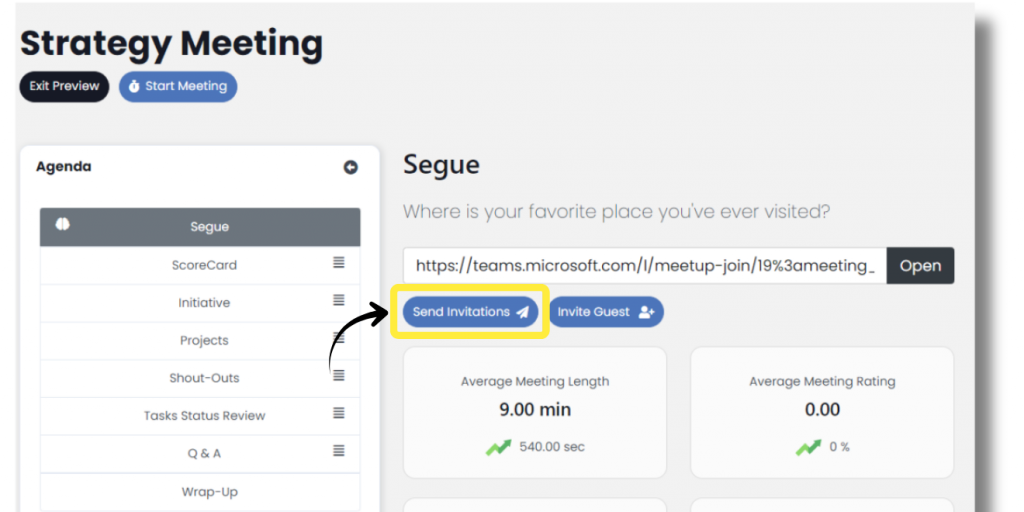Screen dimensions: 1024x512
Task: Collapse the Agenda panel arrow icon
Action: coord(350,168)
